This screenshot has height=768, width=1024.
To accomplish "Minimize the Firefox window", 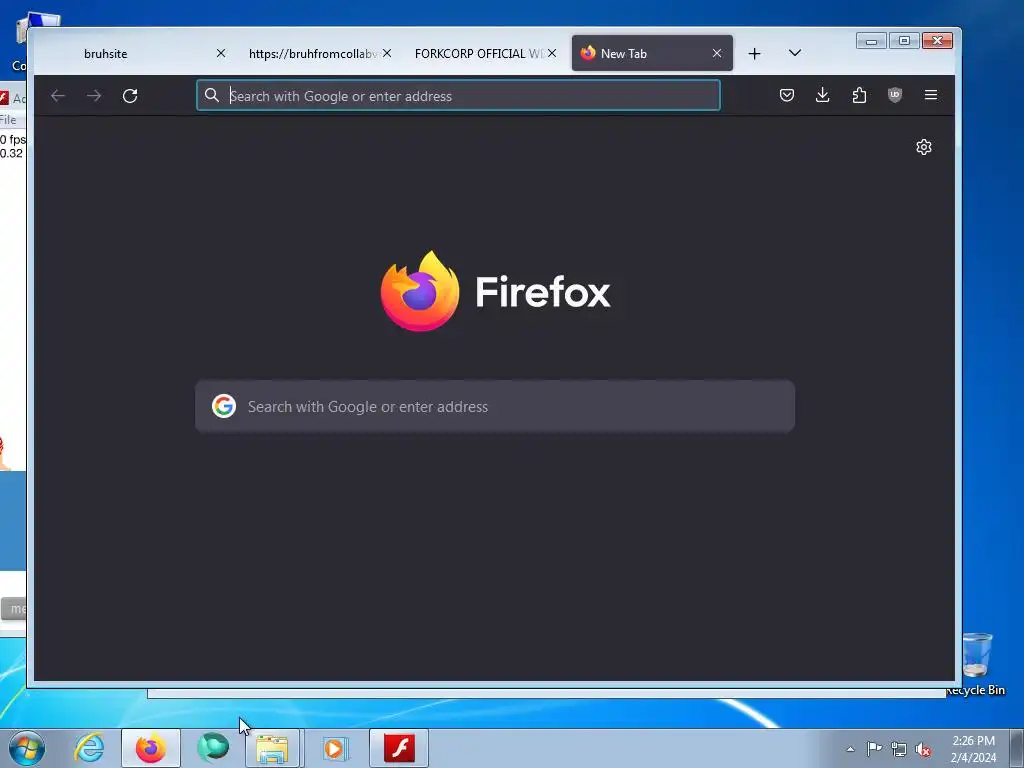I will coord(871,40).
